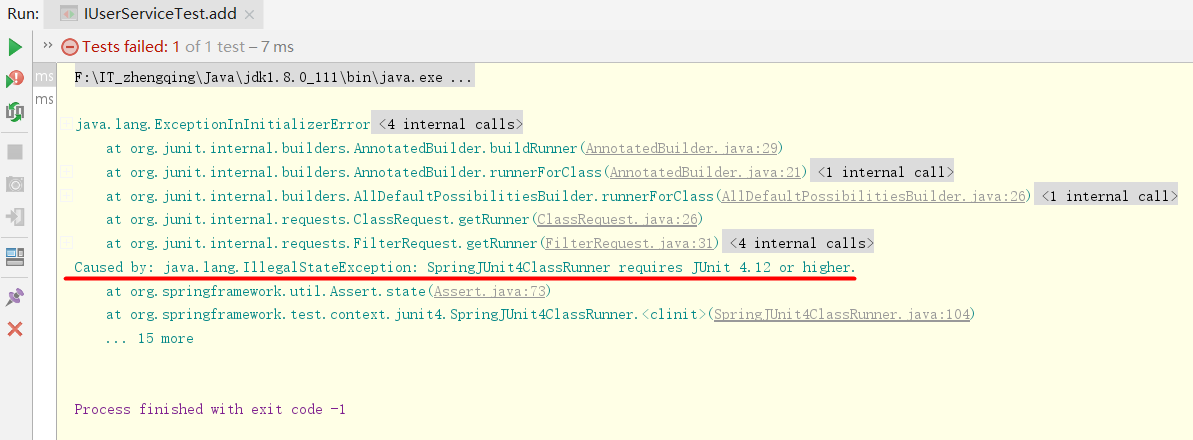This screenshot has width=1193, height=440.
Task: Open link AnnotatedBuilder.java:21
Action: pos(705,172)
